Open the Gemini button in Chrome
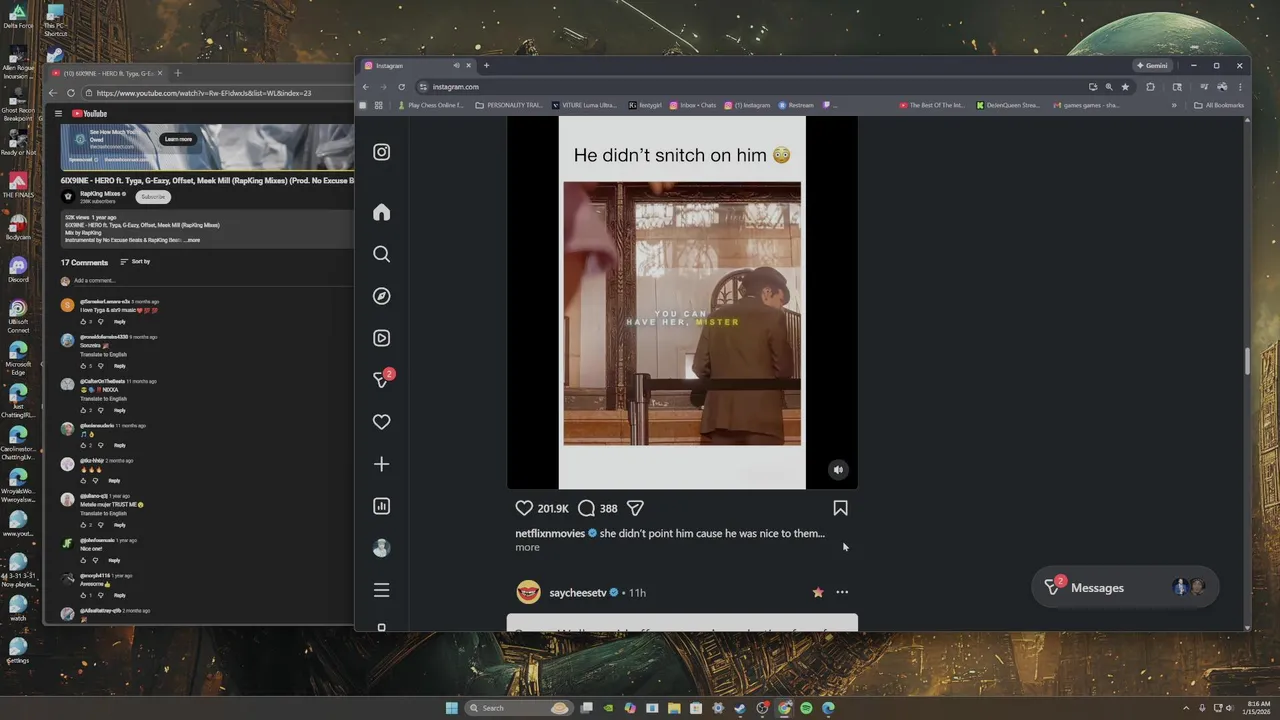Viewport: 1280px width, 720px height. 1153,66
